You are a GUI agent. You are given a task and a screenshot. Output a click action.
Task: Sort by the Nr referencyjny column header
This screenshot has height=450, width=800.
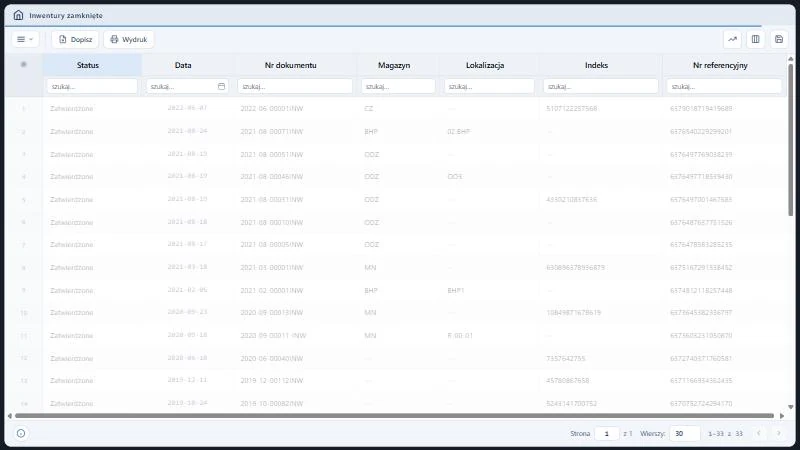point(720,65)
